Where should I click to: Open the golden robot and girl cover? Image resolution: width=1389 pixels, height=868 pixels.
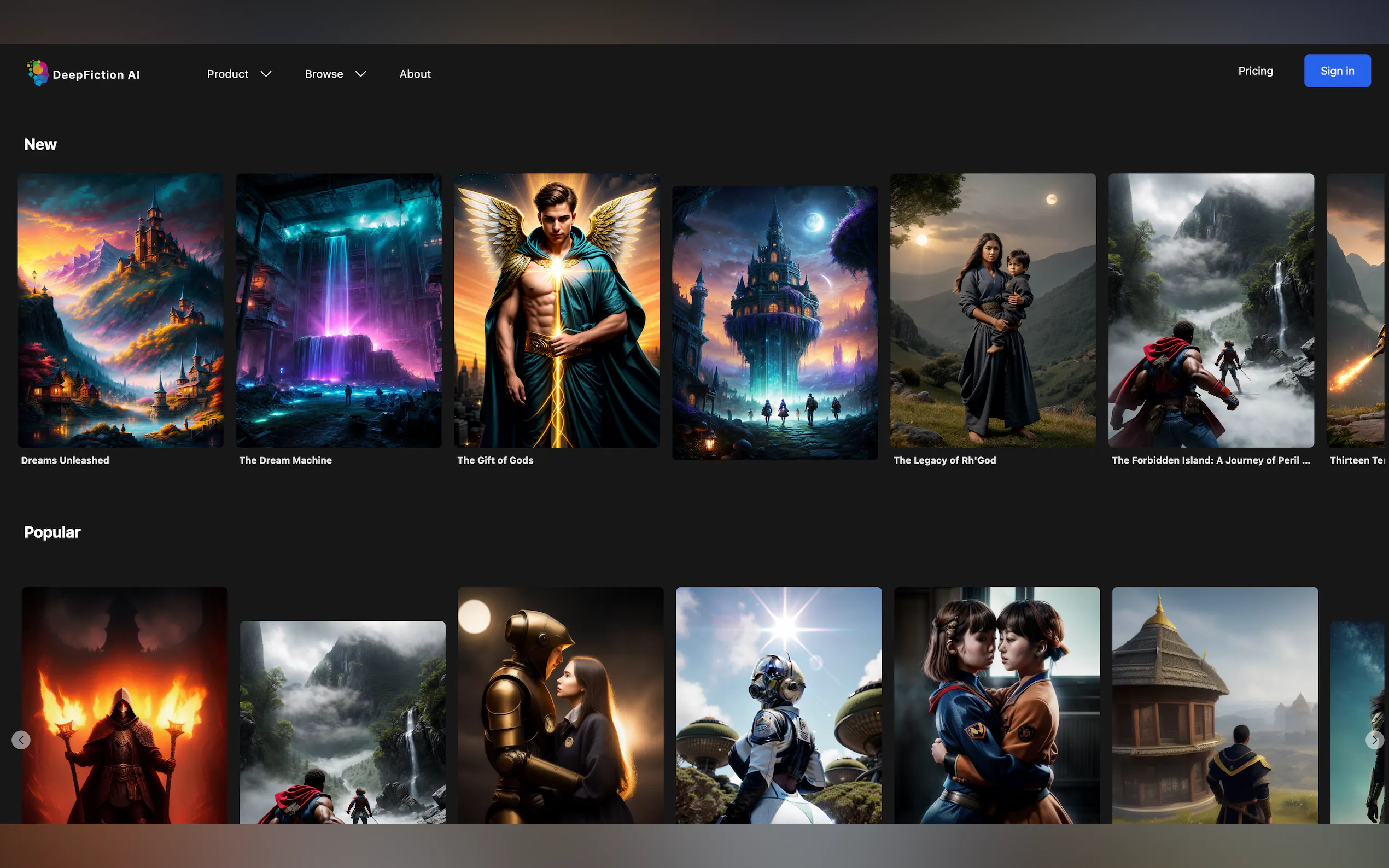pos(560,705)
